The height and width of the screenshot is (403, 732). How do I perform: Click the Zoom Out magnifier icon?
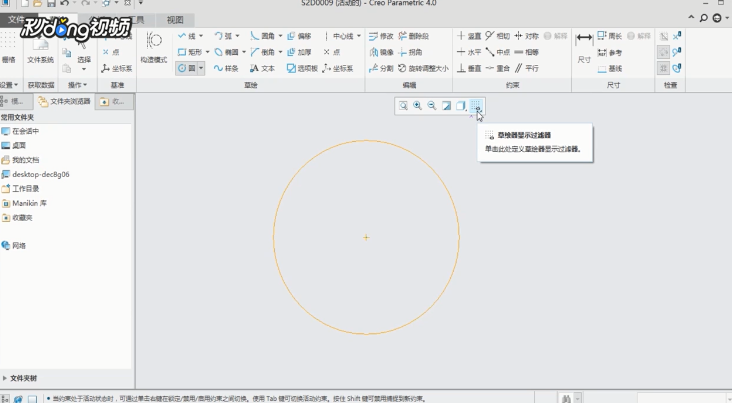432,106
